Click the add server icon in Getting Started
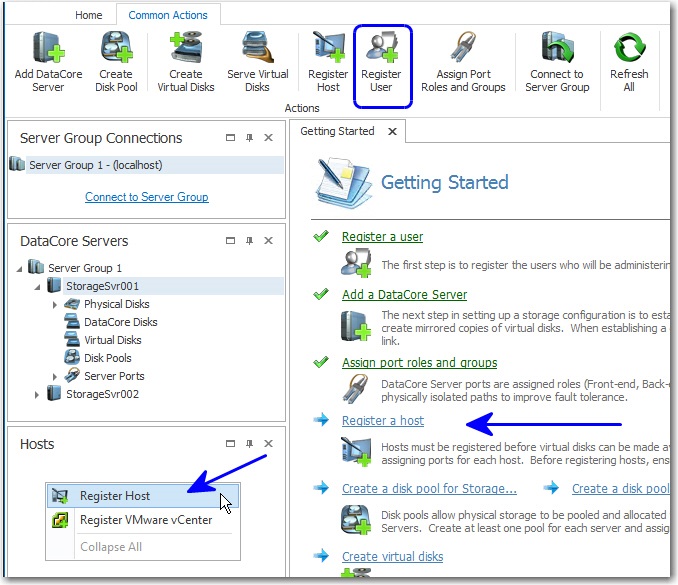 point(355,326)
